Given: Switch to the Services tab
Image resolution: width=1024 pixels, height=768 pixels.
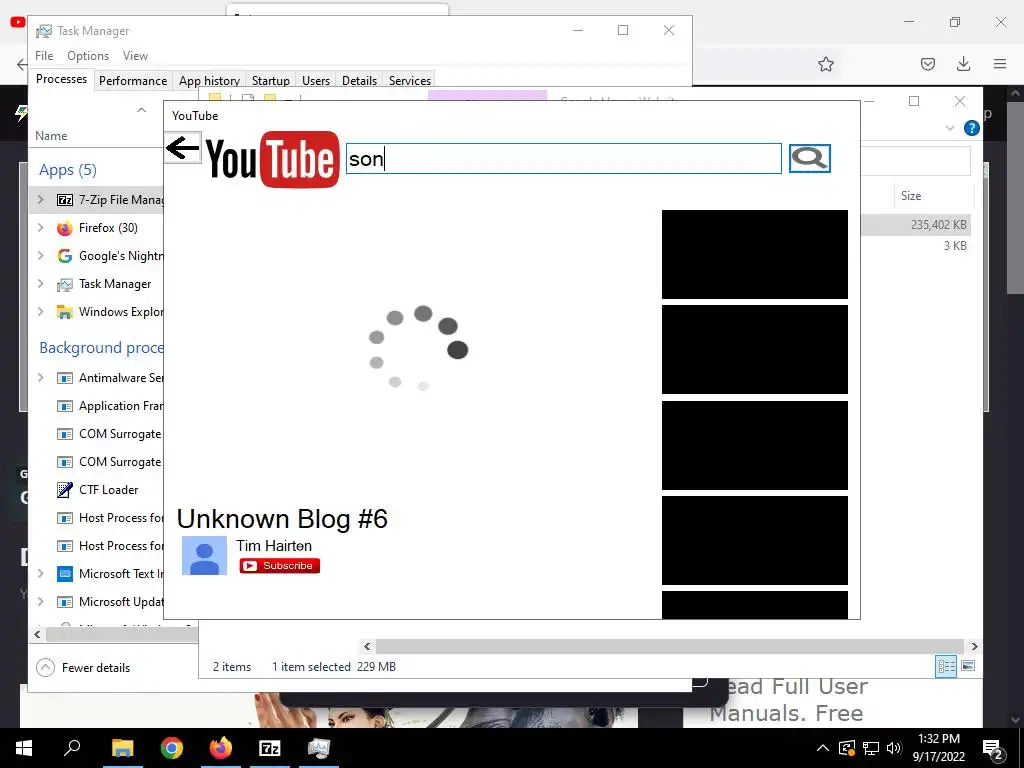Looking at the screenshot, I should tap(409, 80).
